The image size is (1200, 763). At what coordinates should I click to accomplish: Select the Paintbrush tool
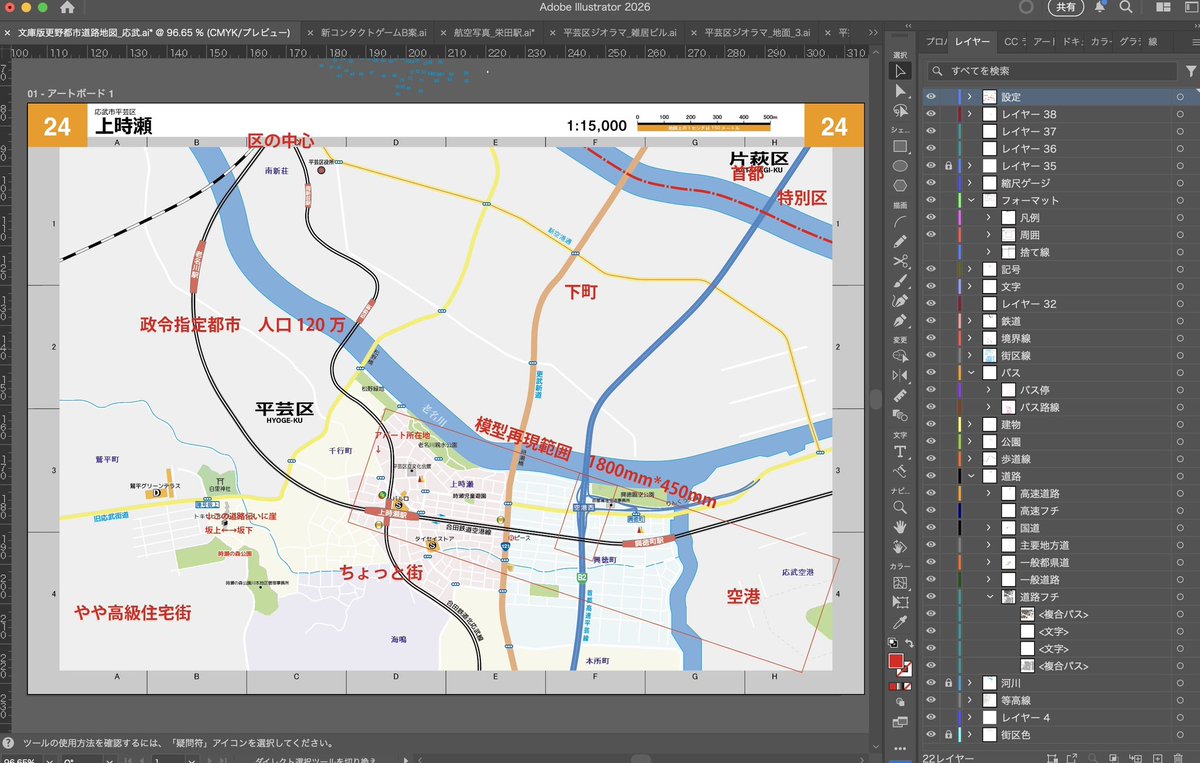click(900, 281)
